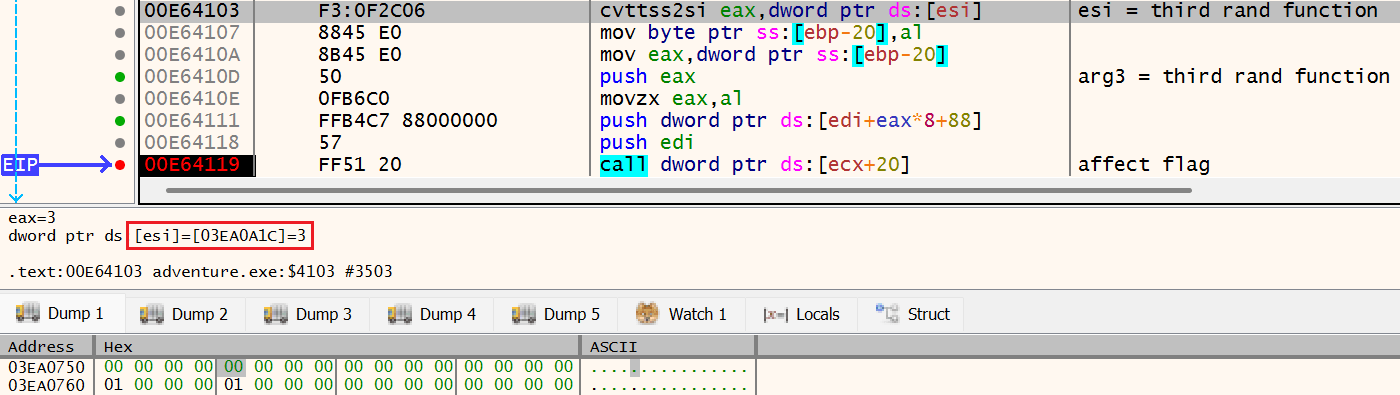Toggle breakpoint dot at address 00E6410A
The height and width of the screenshot is (395, 1400).
click(x=121, y=55)
